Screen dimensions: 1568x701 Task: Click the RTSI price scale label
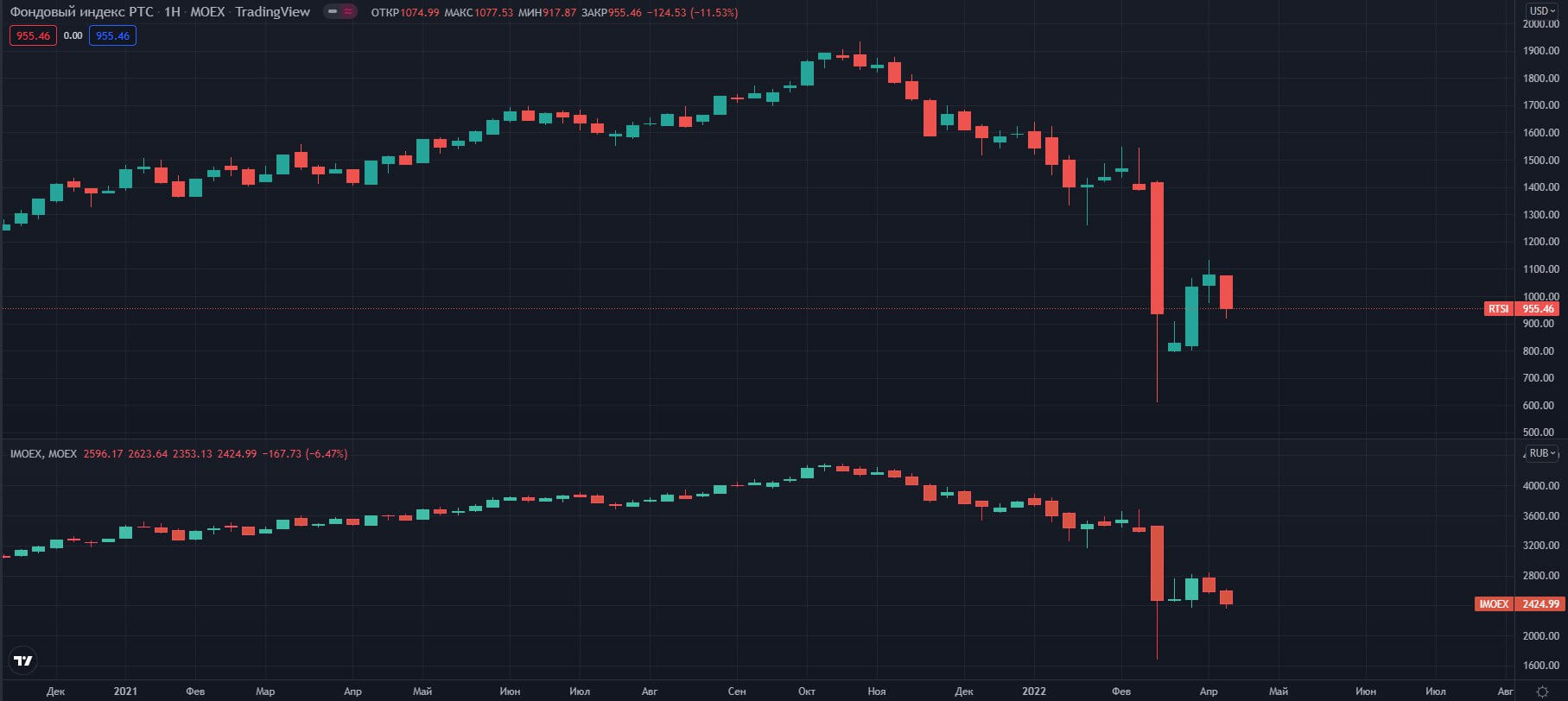[1498, 308]
